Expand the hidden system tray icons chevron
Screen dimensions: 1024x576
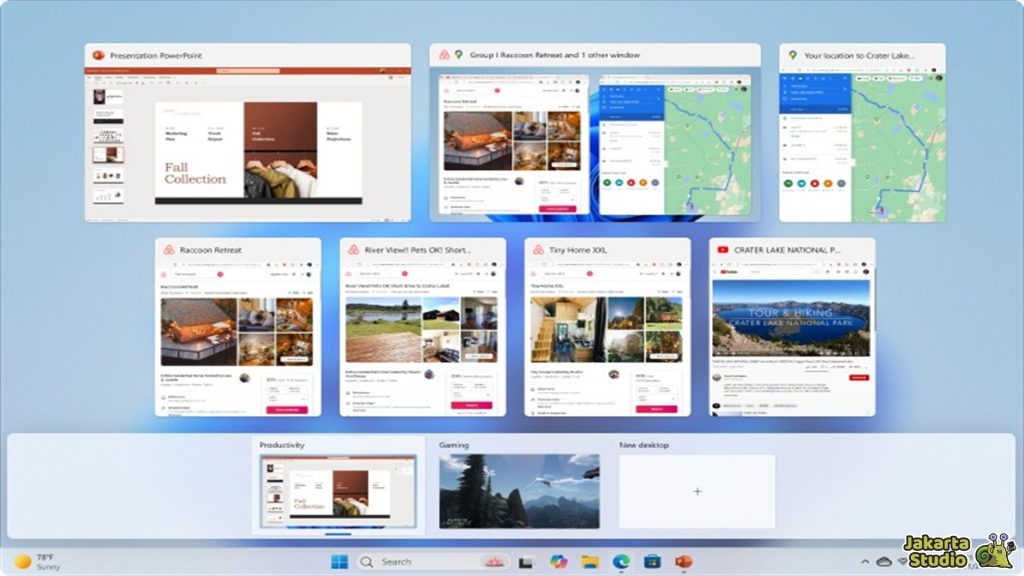(x=865, y=562)
